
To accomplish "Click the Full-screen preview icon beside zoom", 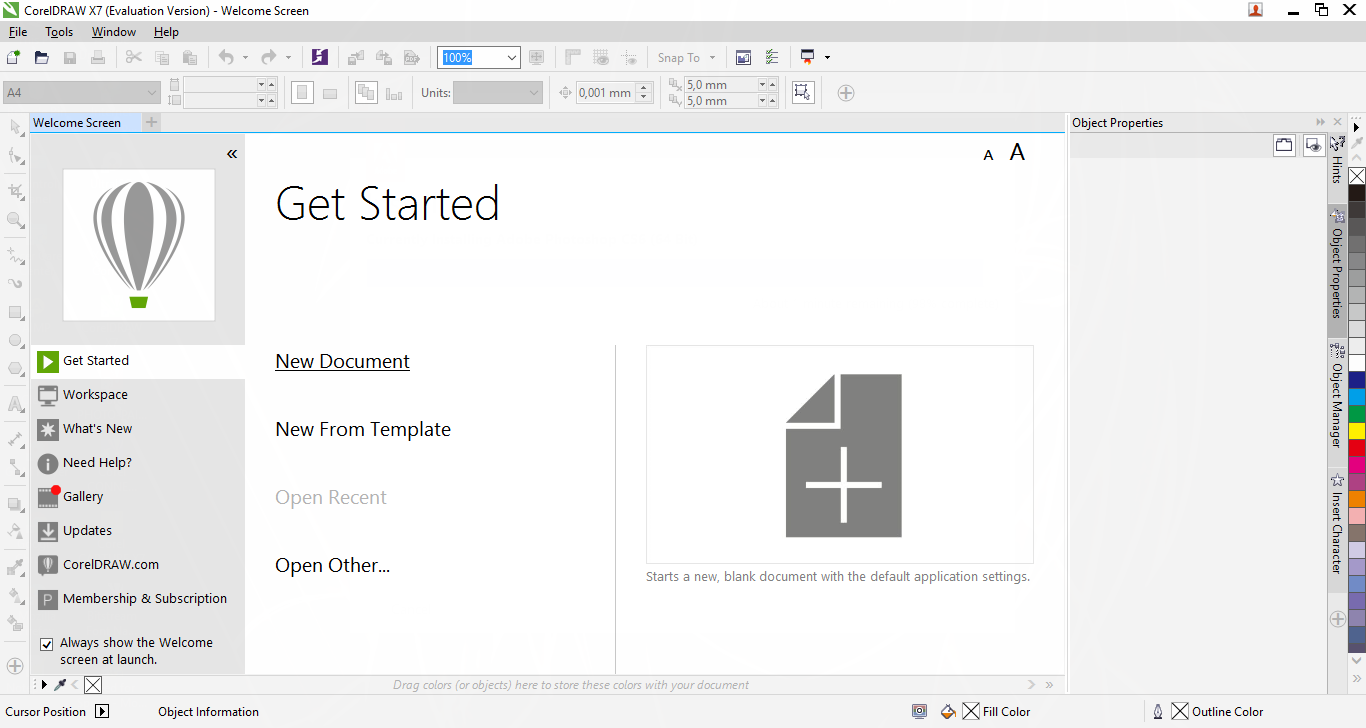I will (x=537, y=57).
